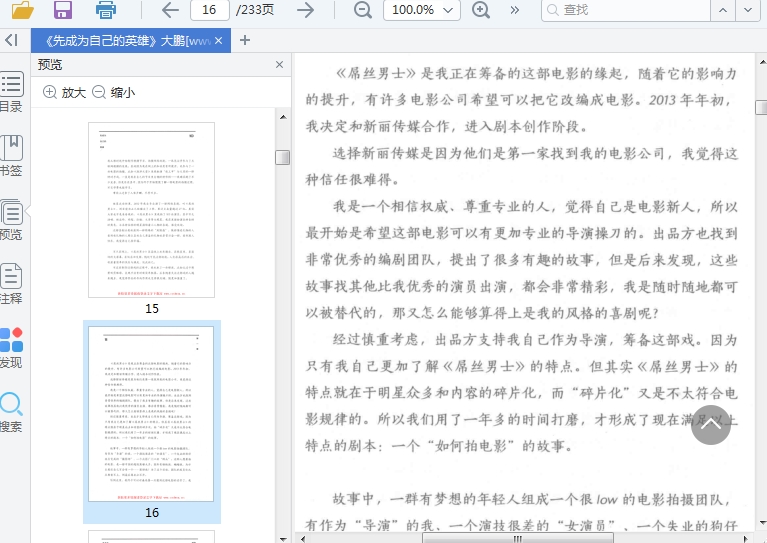Click the document vertical scrollbar thumb
Image resolution: width=767 pixels, height=543 pixels.
pyautogui.click(x=761, y=107)
